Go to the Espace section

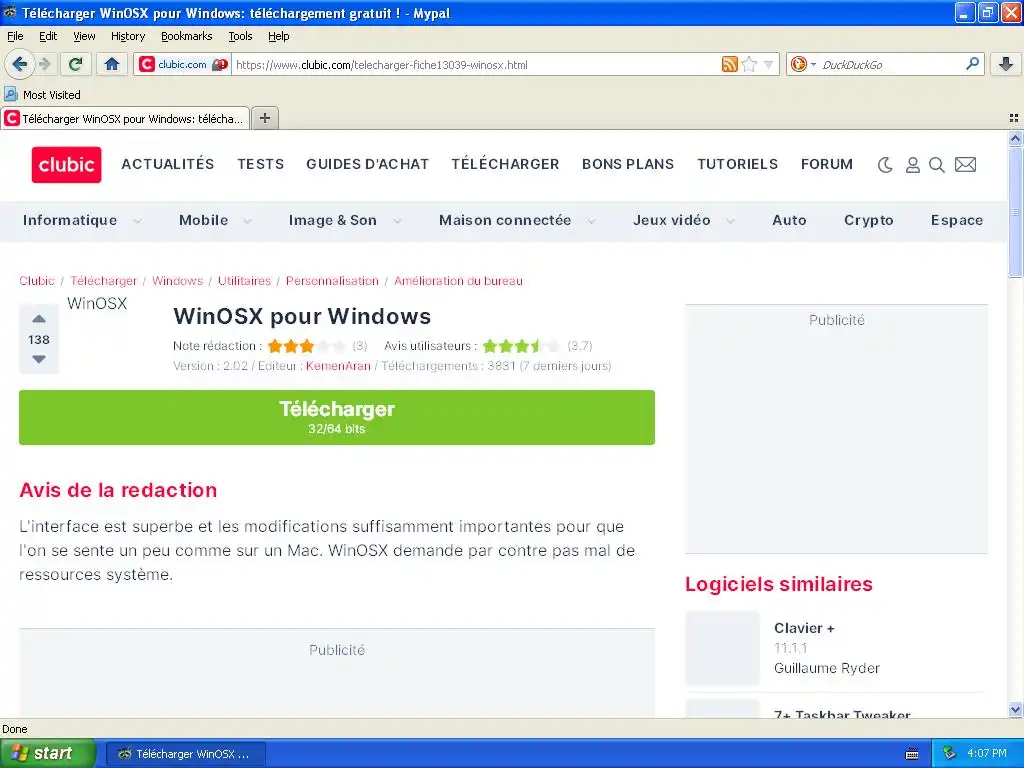click(x=957, y=220)
